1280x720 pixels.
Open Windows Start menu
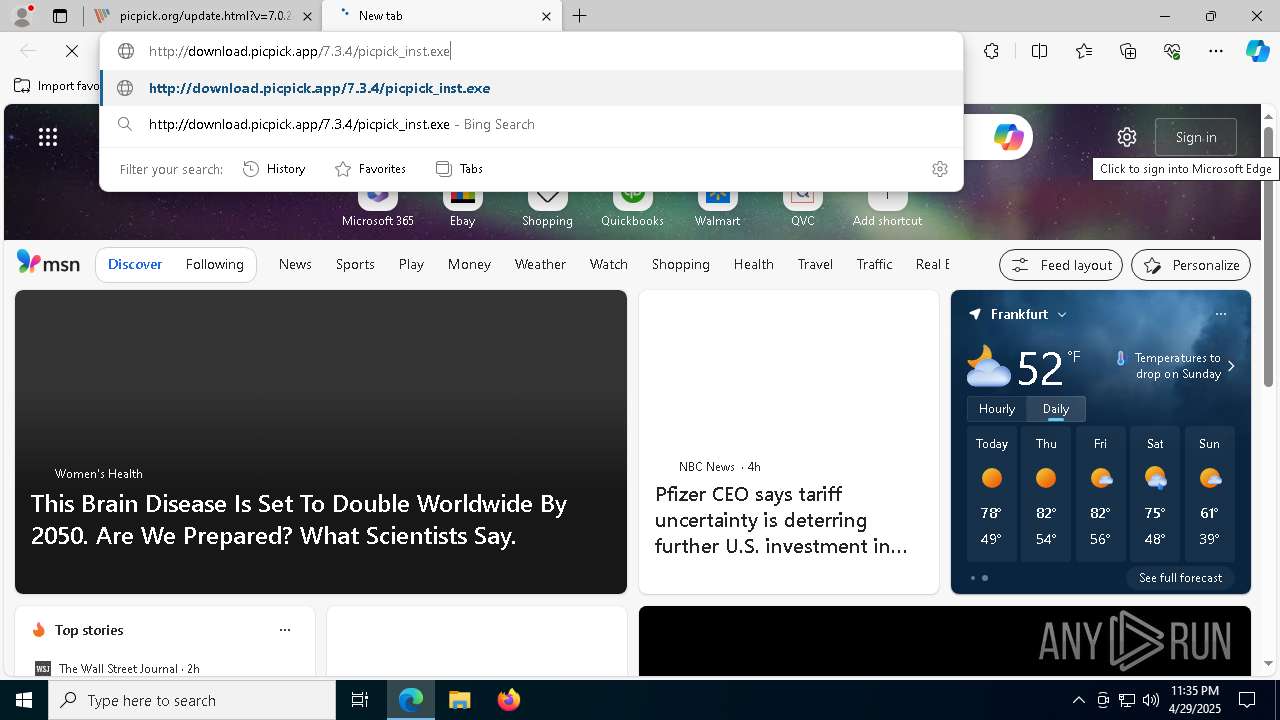(x=24, y=700)
